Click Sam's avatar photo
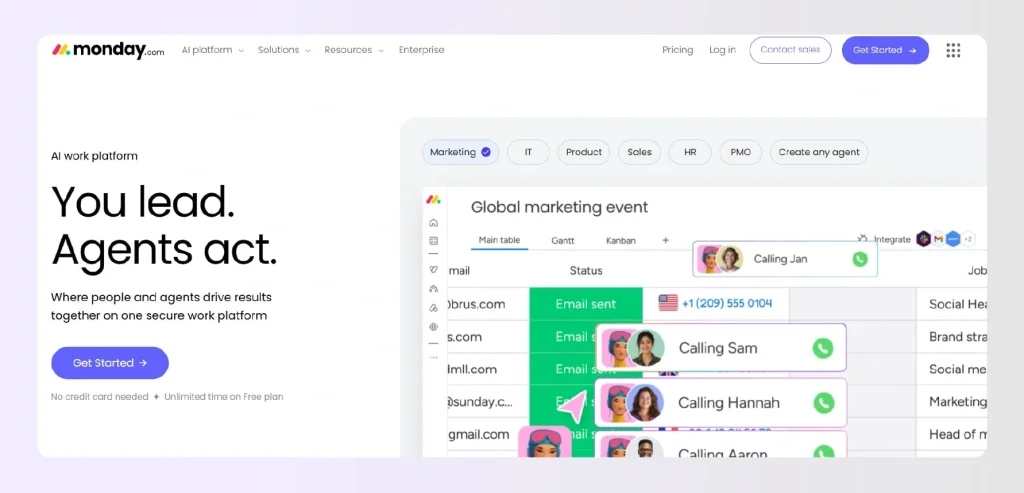The height and width of the screenshot is (493, 1024). (x=646, y=347)
